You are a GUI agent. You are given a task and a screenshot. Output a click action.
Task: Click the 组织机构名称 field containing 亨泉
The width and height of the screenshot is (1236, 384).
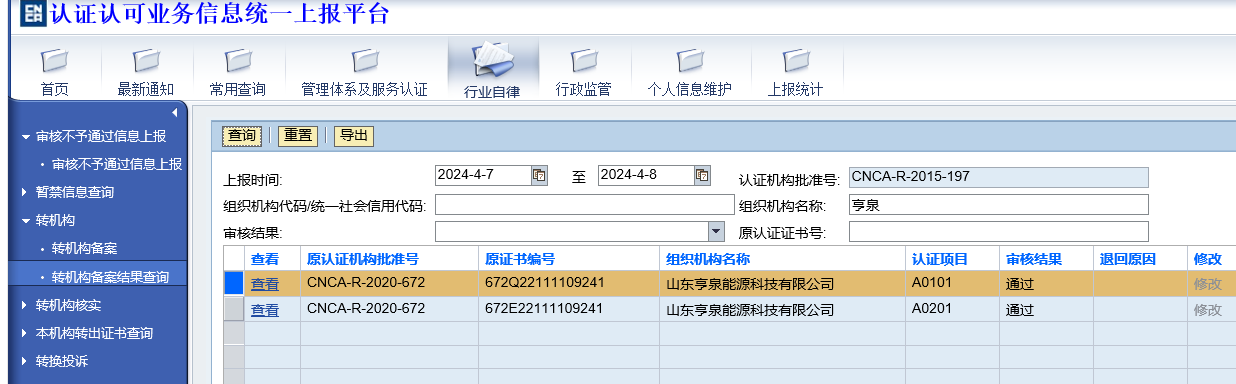[998, 205]
